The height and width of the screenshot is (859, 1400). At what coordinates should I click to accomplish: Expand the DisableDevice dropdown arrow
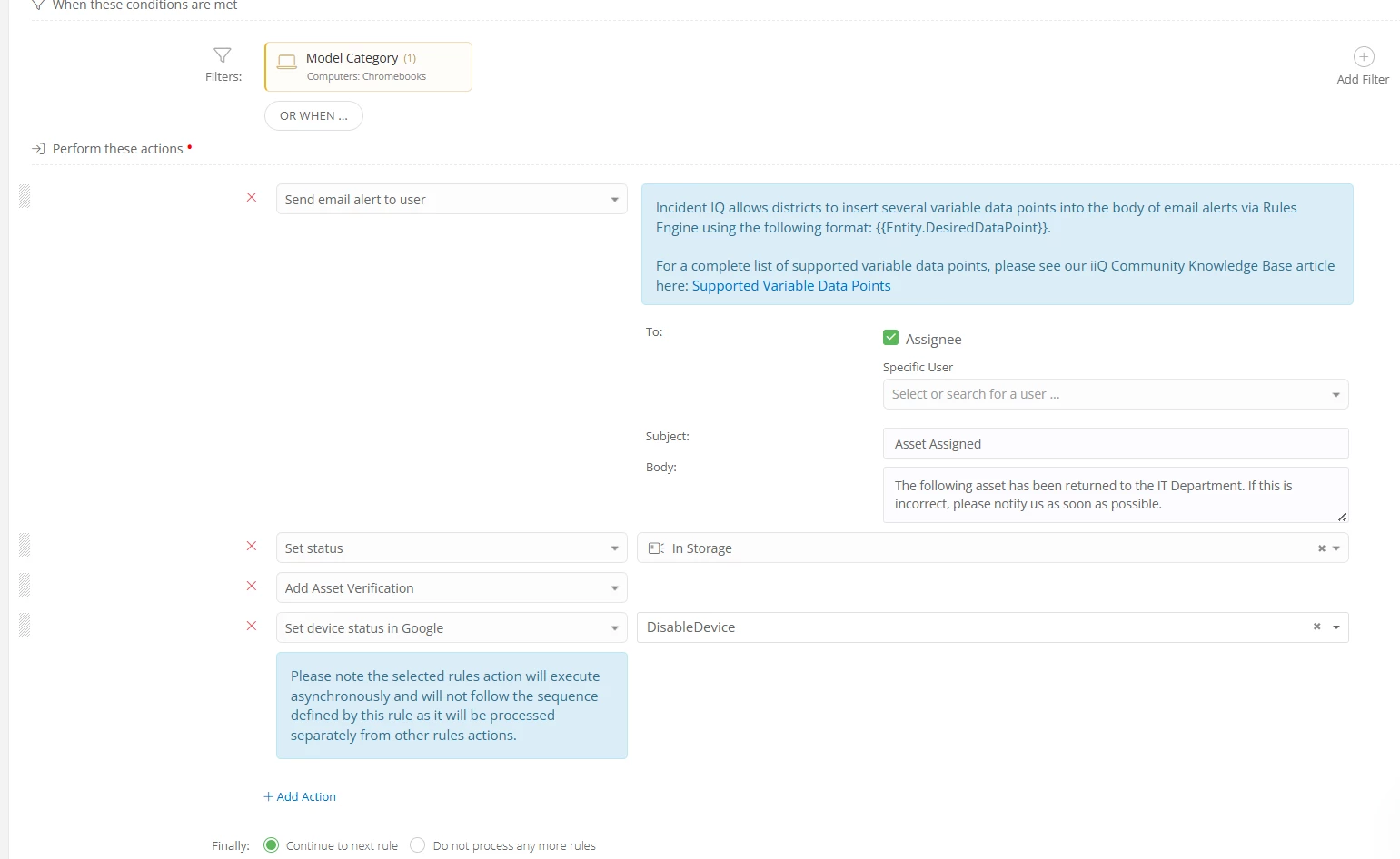tap(1336, 627)
